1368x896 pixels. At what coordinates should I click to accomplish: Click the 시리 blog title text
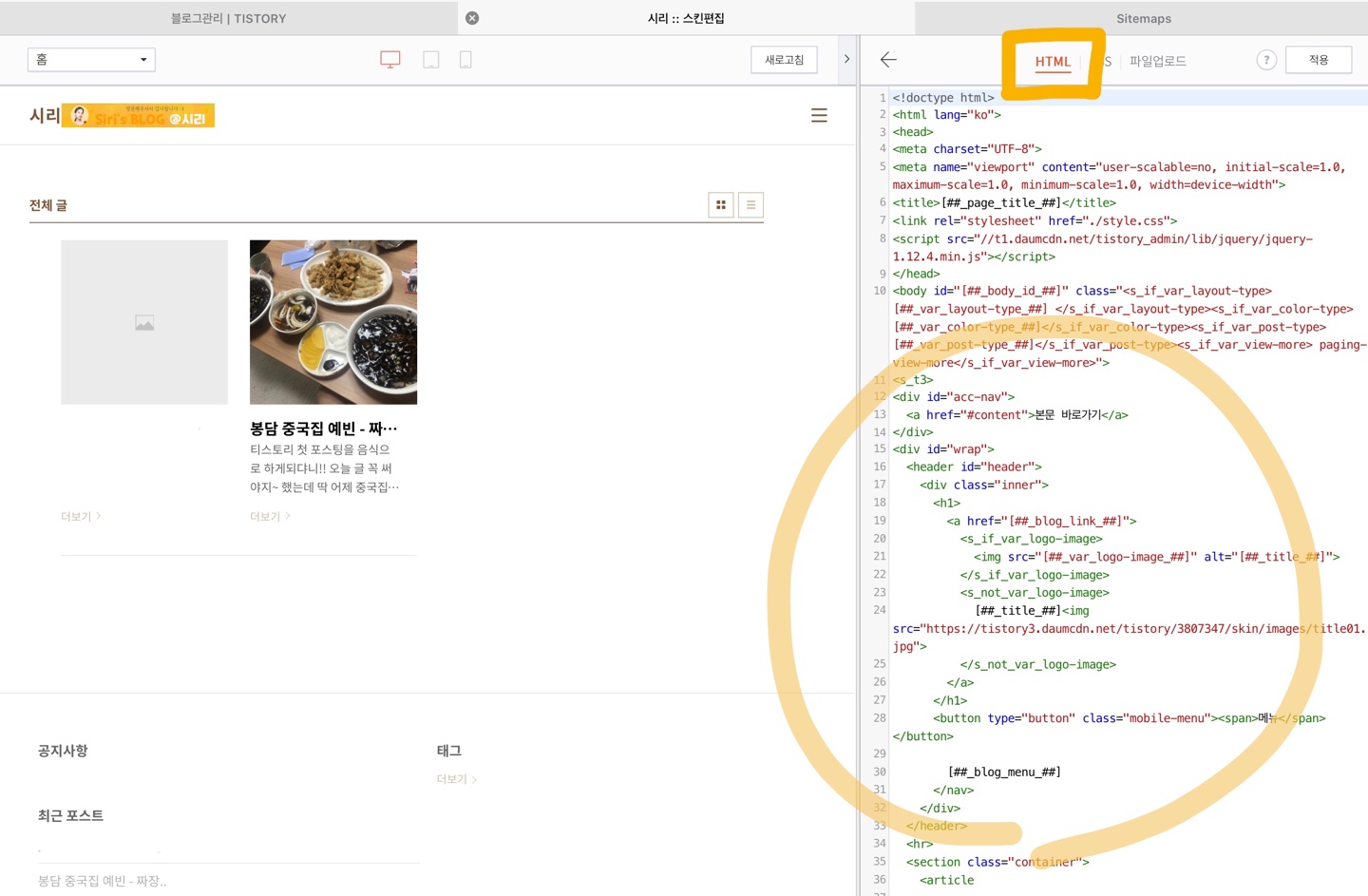45,115
